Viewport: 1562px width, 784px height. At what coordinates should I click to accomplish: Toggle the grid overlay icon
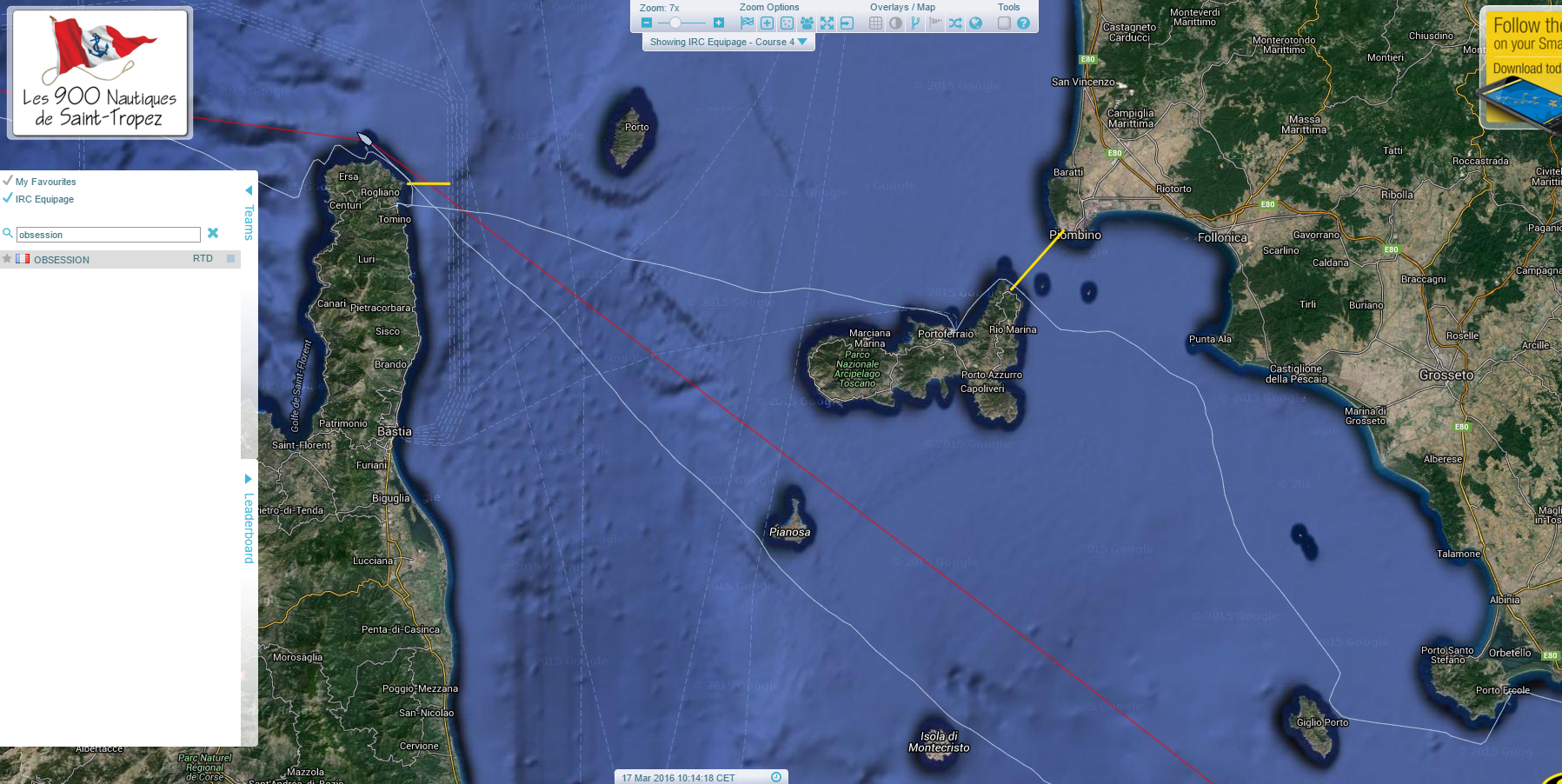click(875, 23)
